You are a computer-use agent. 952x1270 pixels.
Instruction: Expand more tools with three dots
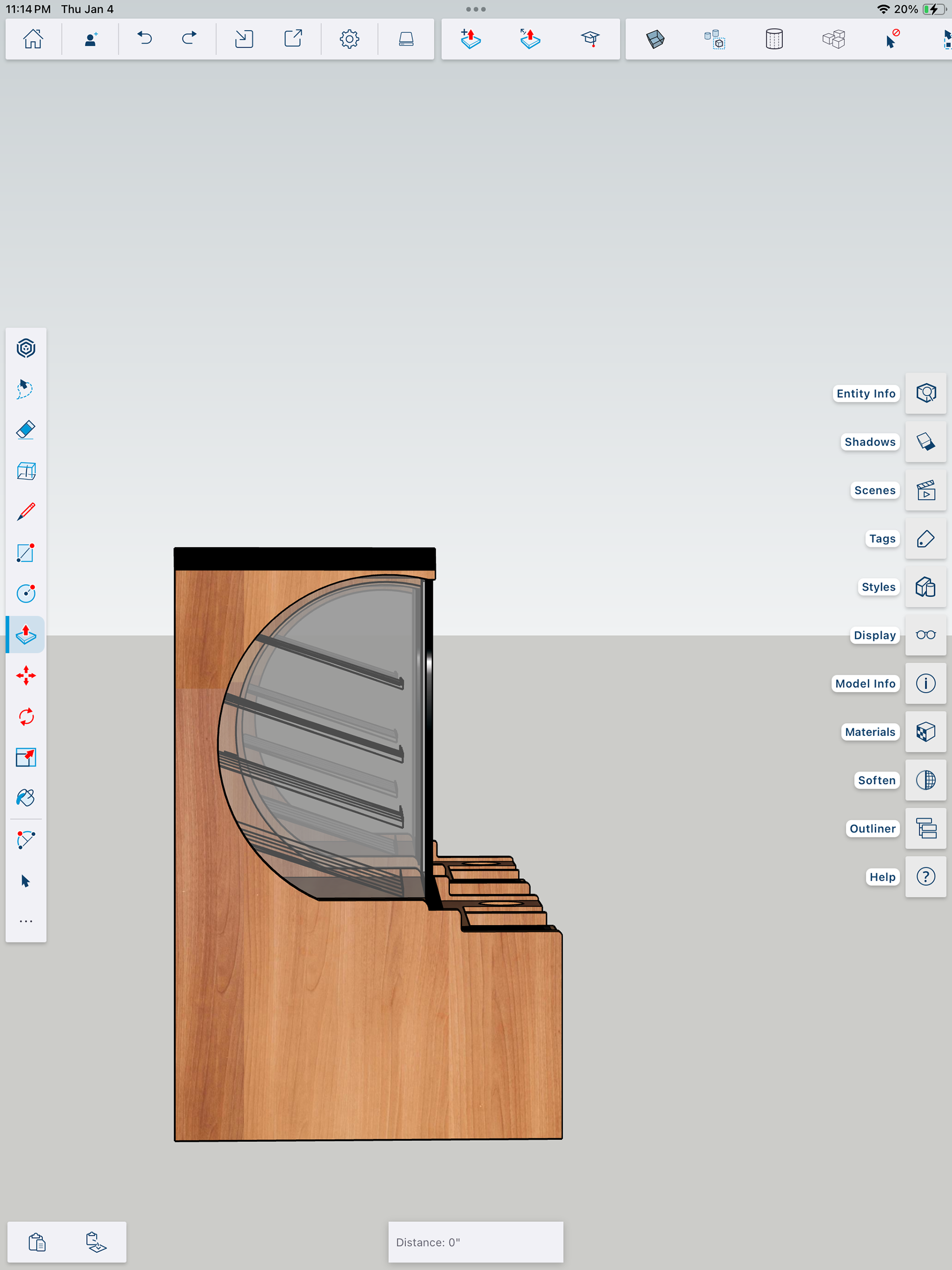(x=26, y=921)
